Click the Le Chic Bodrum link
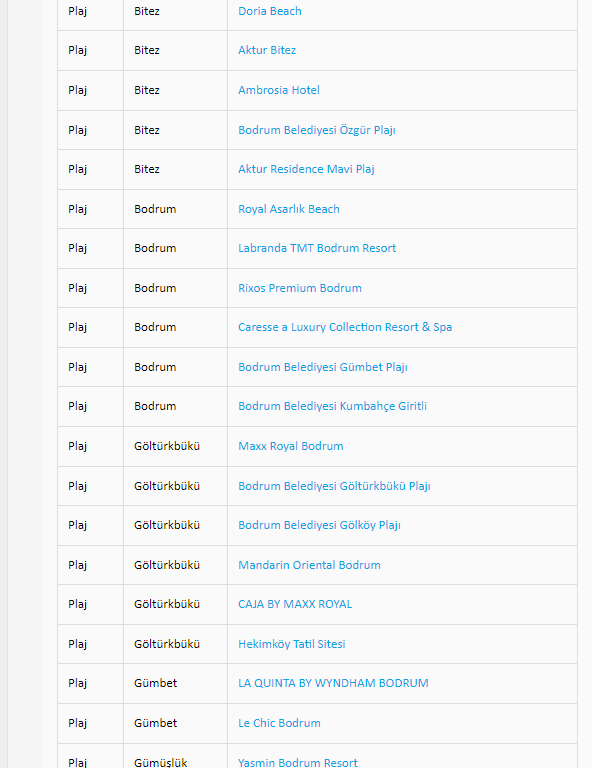 (x=279, y=723)
